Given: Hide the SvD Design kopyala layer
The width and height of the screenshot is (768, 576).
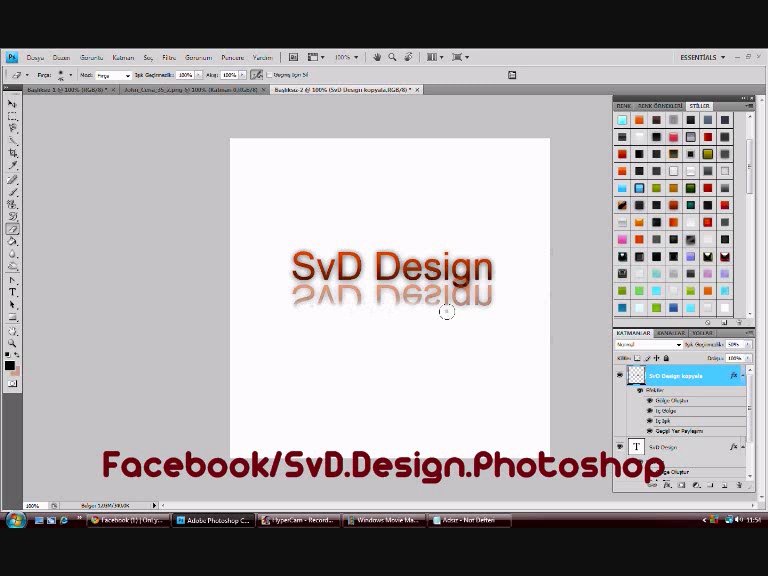Looking at the screenshot, I should pyautogui.click(x=620, y=375).
